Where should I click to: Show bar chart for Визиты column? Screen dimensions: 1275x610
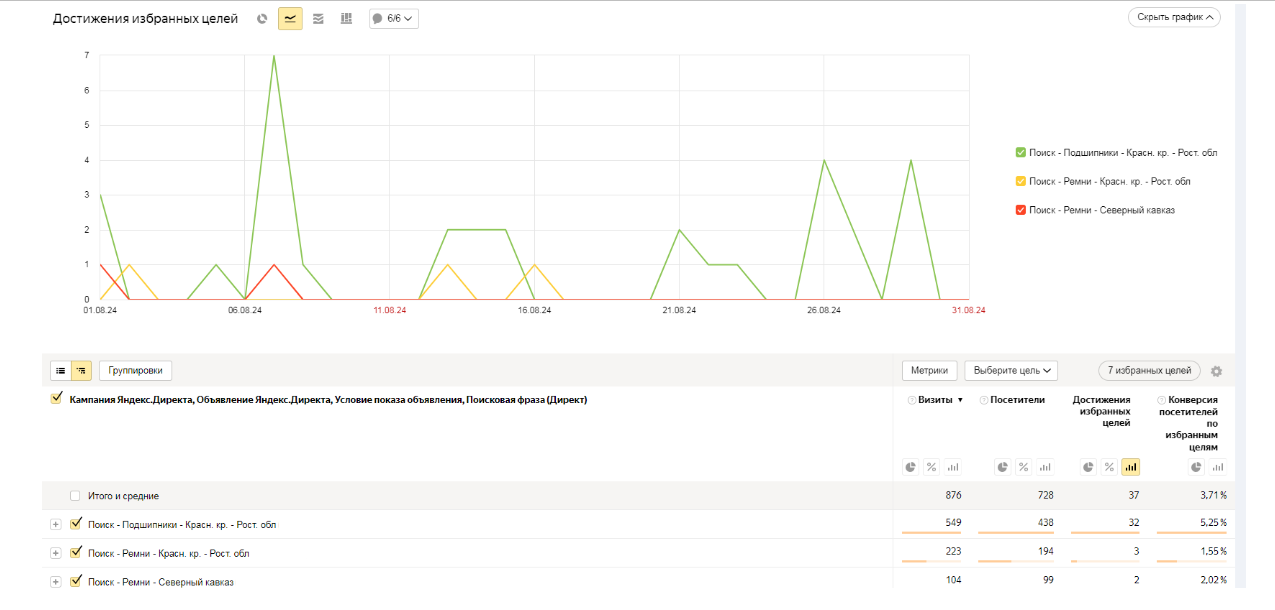tap(952, 467)
